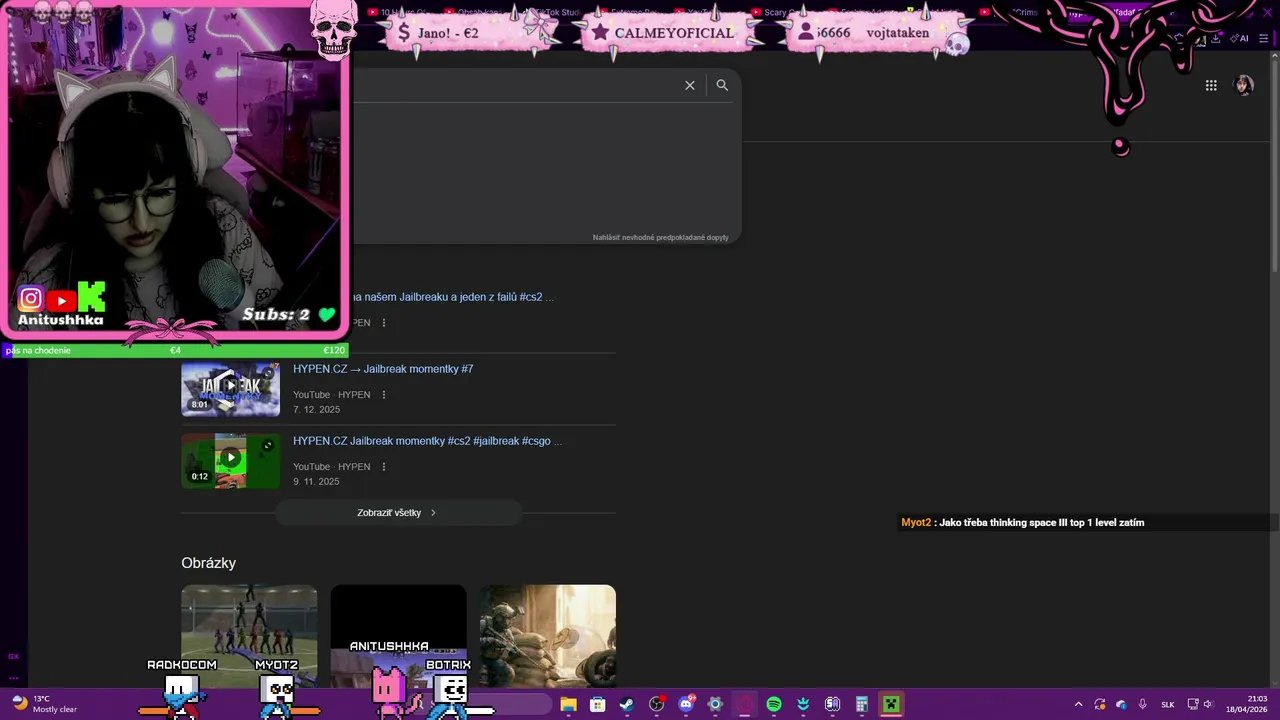This screenshot has width=1280, height=720.
Task: Play the 0:12 green video thumbnail
Action: coord(230,461)
